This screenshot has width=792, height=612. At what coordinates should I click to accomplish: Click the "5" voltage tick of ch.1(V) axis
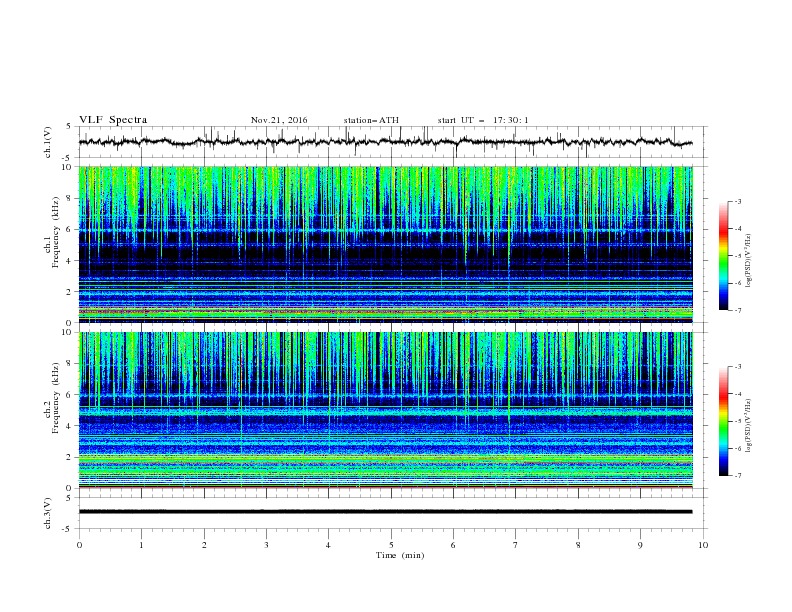click(69, 126)
